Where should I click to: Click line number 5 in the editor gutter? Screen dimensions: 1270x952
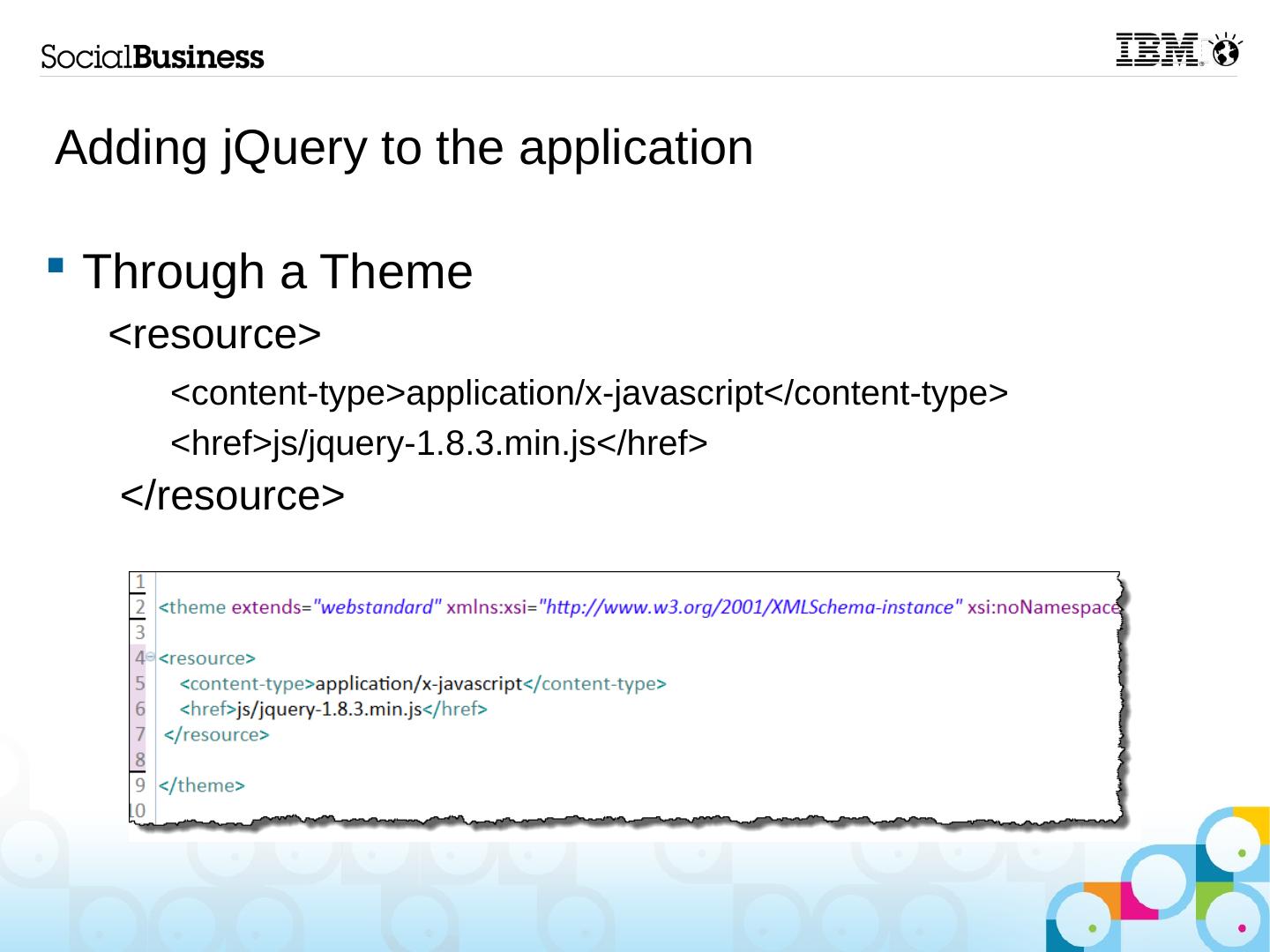[139, 683]
